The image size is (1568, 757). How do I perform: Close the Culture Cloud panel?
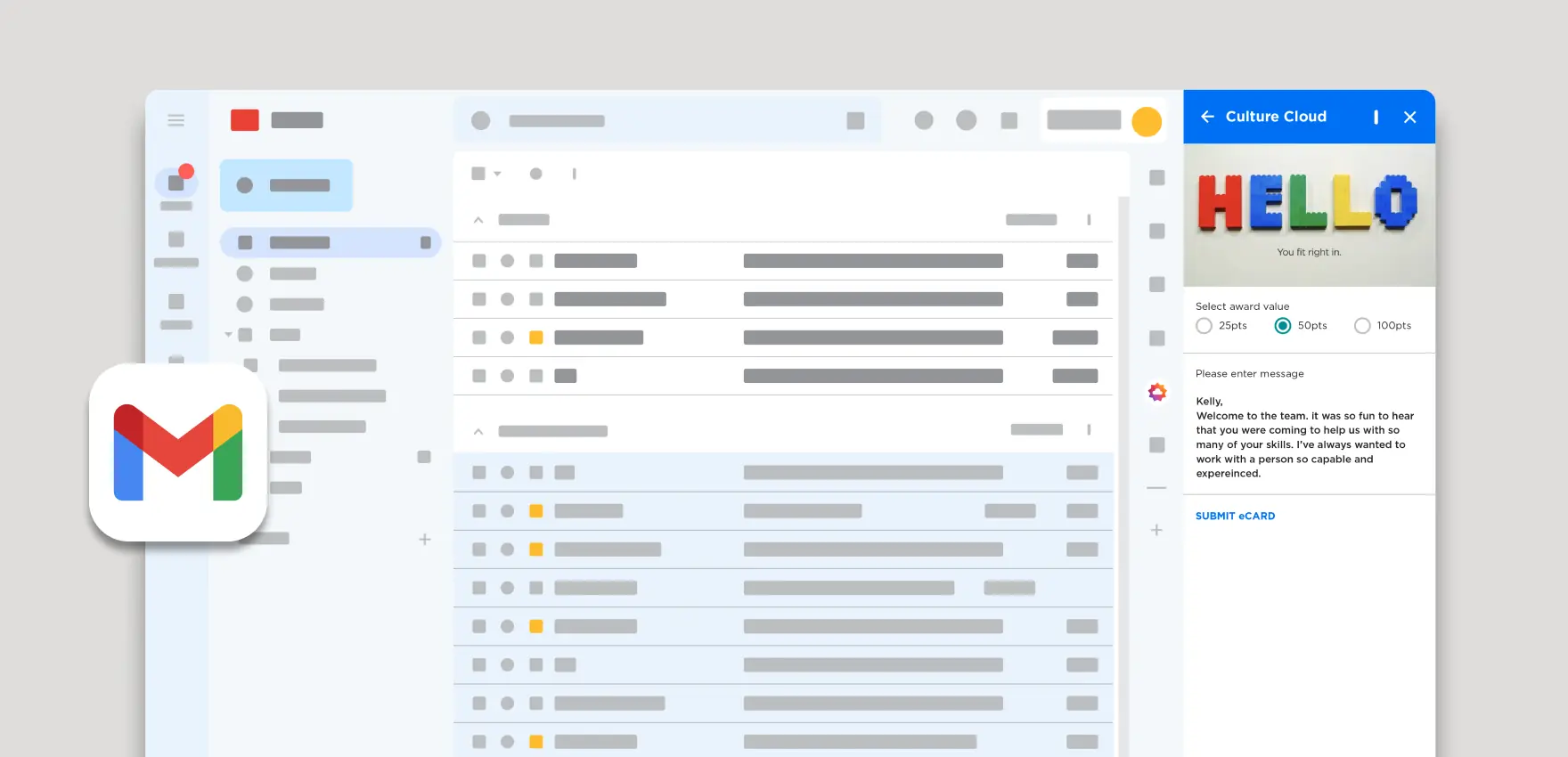[1409, 117]
